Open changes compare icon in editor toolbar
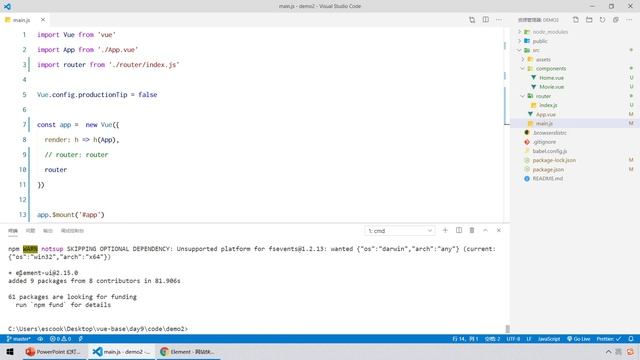 [x=472, y=20]
